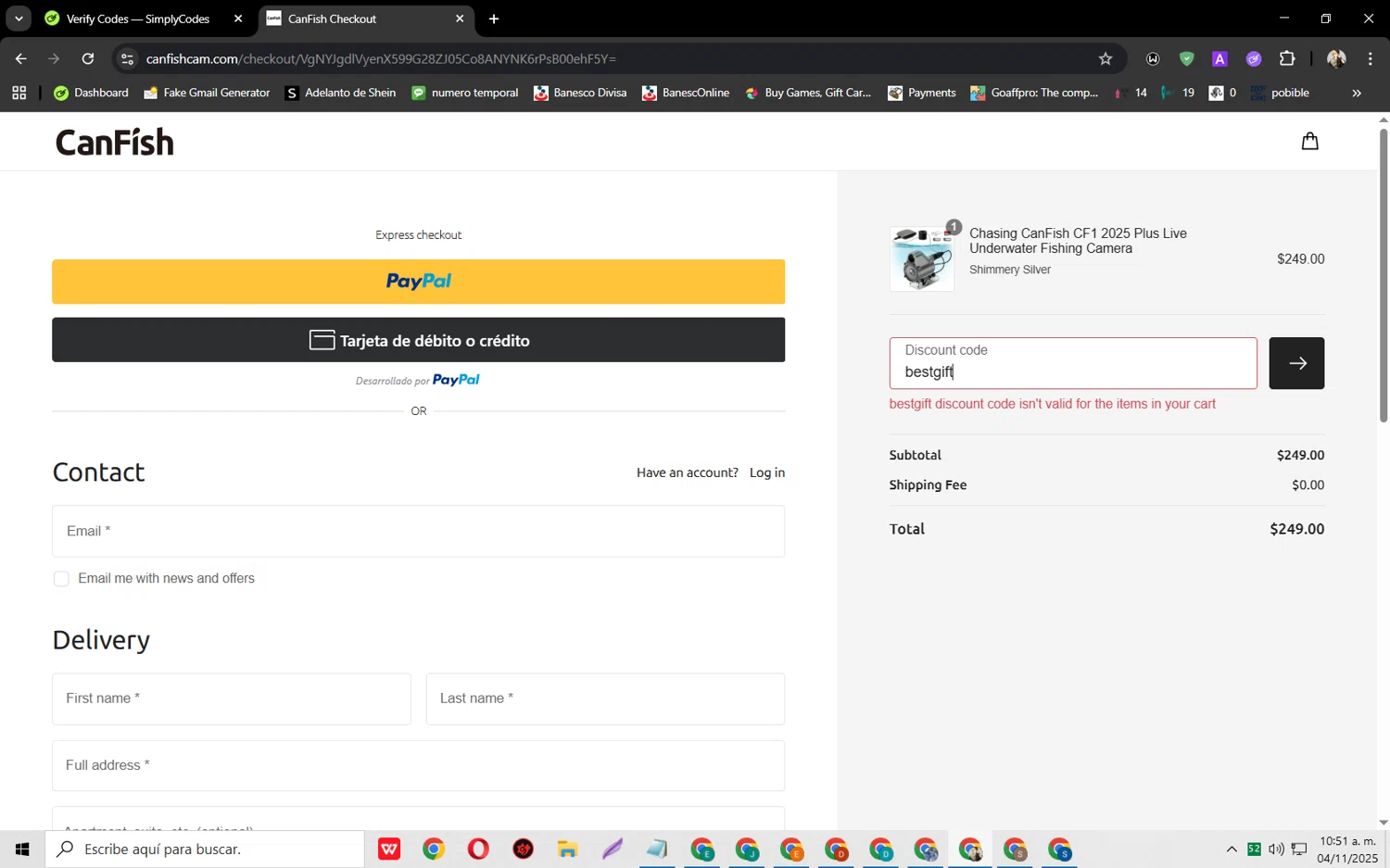
Task: Click the product title Chasing CanFish CF1
Action: (1078, 241)
